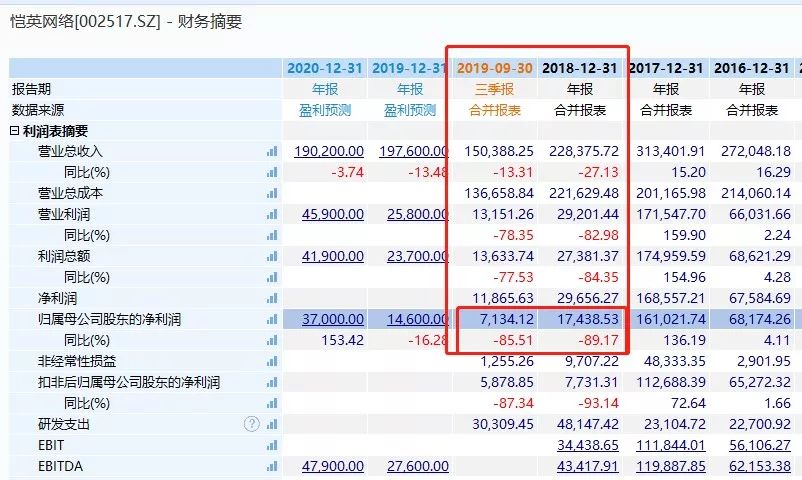Open 2020 revenue forecast link 190,200.00
The width and height of the screenshot is (802, 480).
tap(329, 151)
